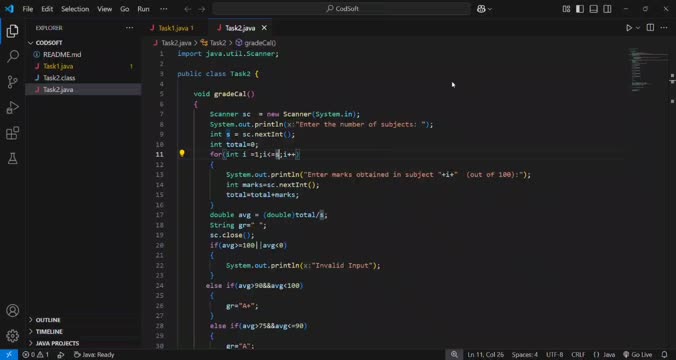
Task: Open the Source Control view
Action: tap(13, 81)
